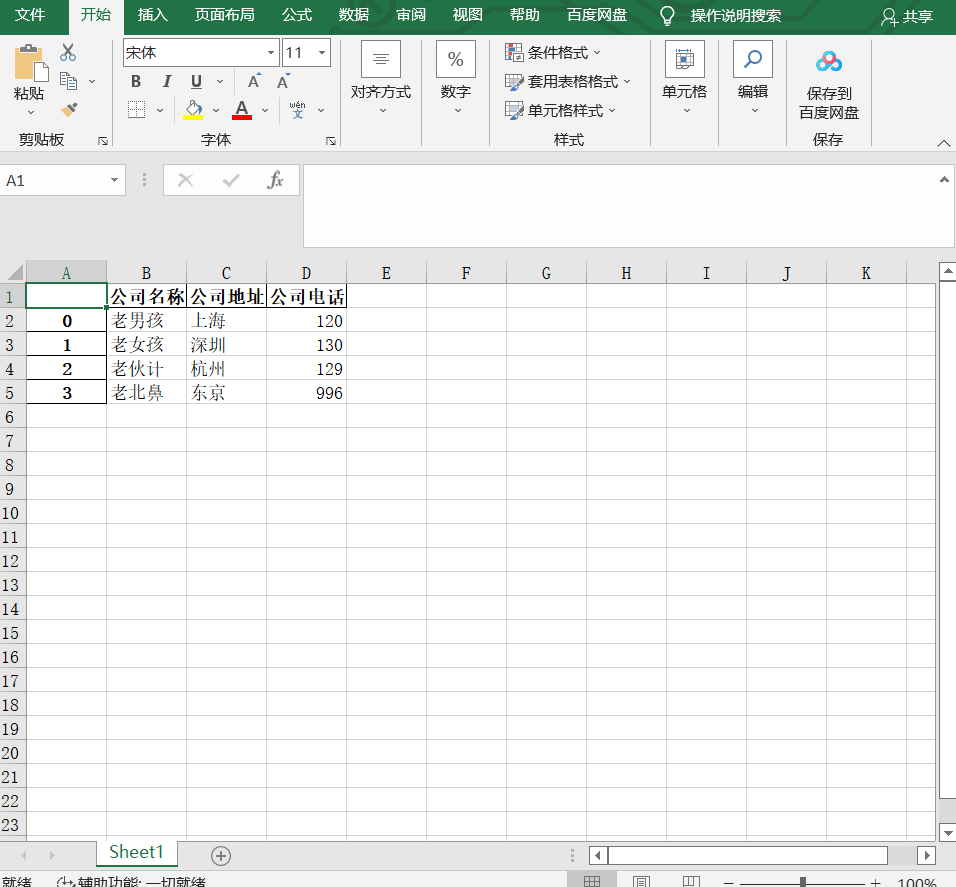Click horizontal scrollbar right arrow
956x887 pixels.
click(x=926, y=855)
